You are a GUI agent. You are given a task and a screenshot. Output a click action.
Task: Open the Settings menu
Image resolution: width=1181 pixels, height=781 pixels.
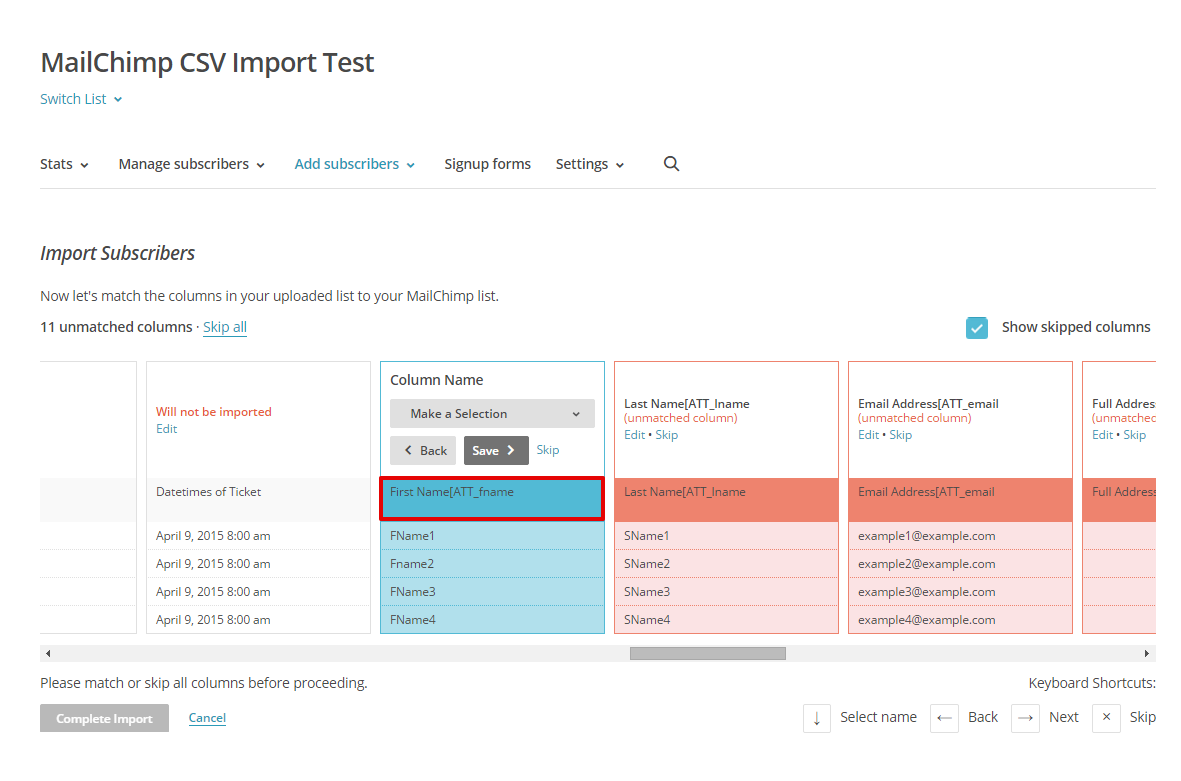pyautogui.click(x=590, y=164)
